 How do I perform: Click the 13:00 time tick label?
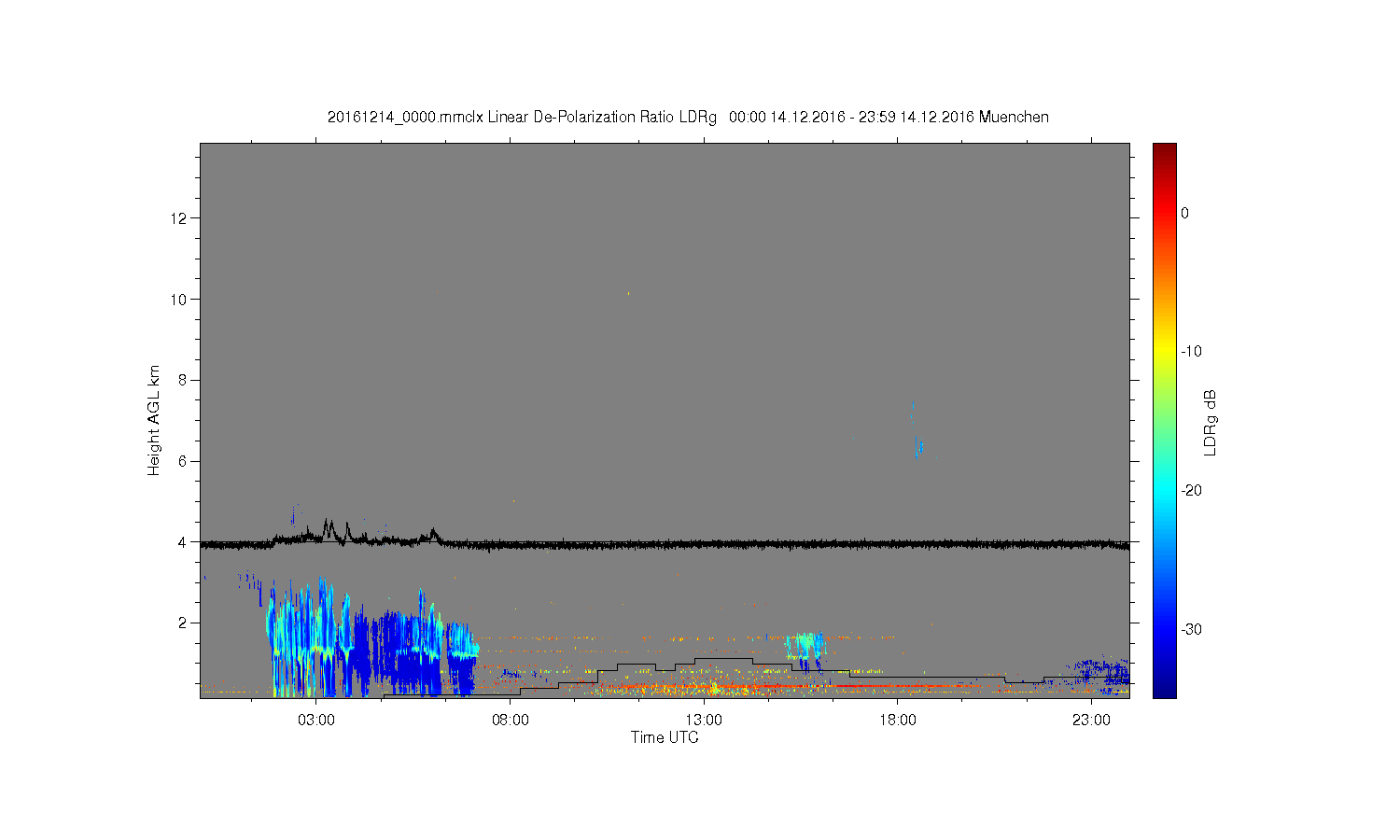point(704,721)
